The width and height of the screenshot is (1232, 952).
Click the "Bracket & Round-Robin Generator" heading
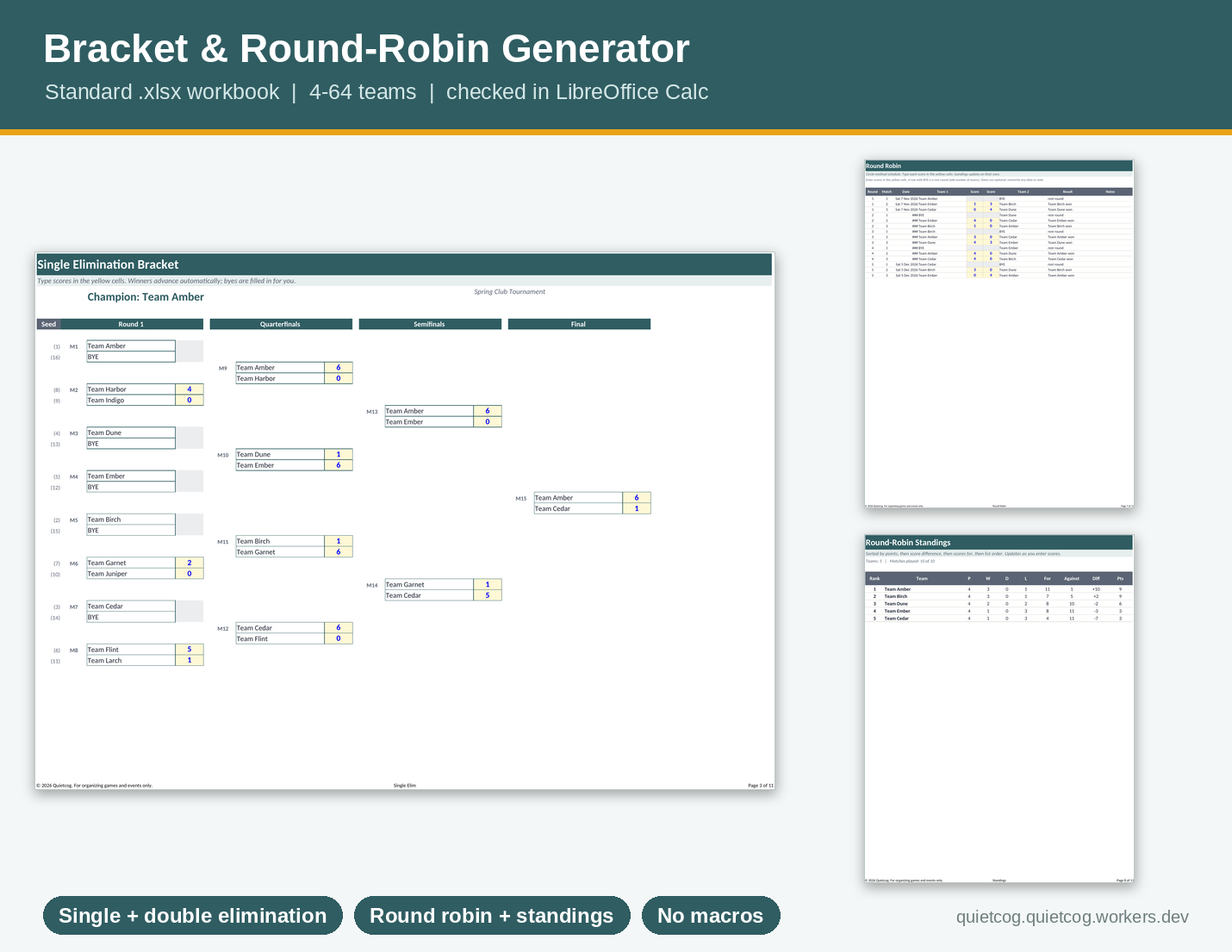tap(366, 48)
